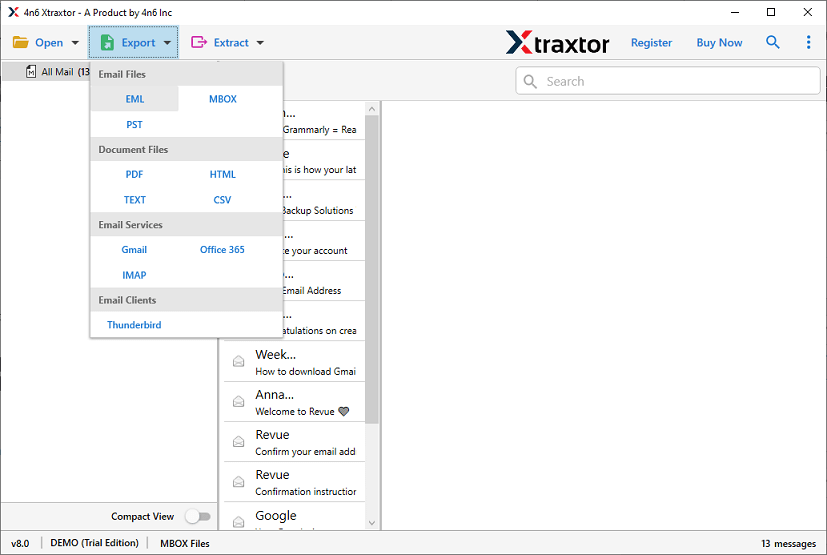The height and width of the screenshot is (555, 827).
Task: Click MBOX Files status bar entry
Action: pos(185,543)
